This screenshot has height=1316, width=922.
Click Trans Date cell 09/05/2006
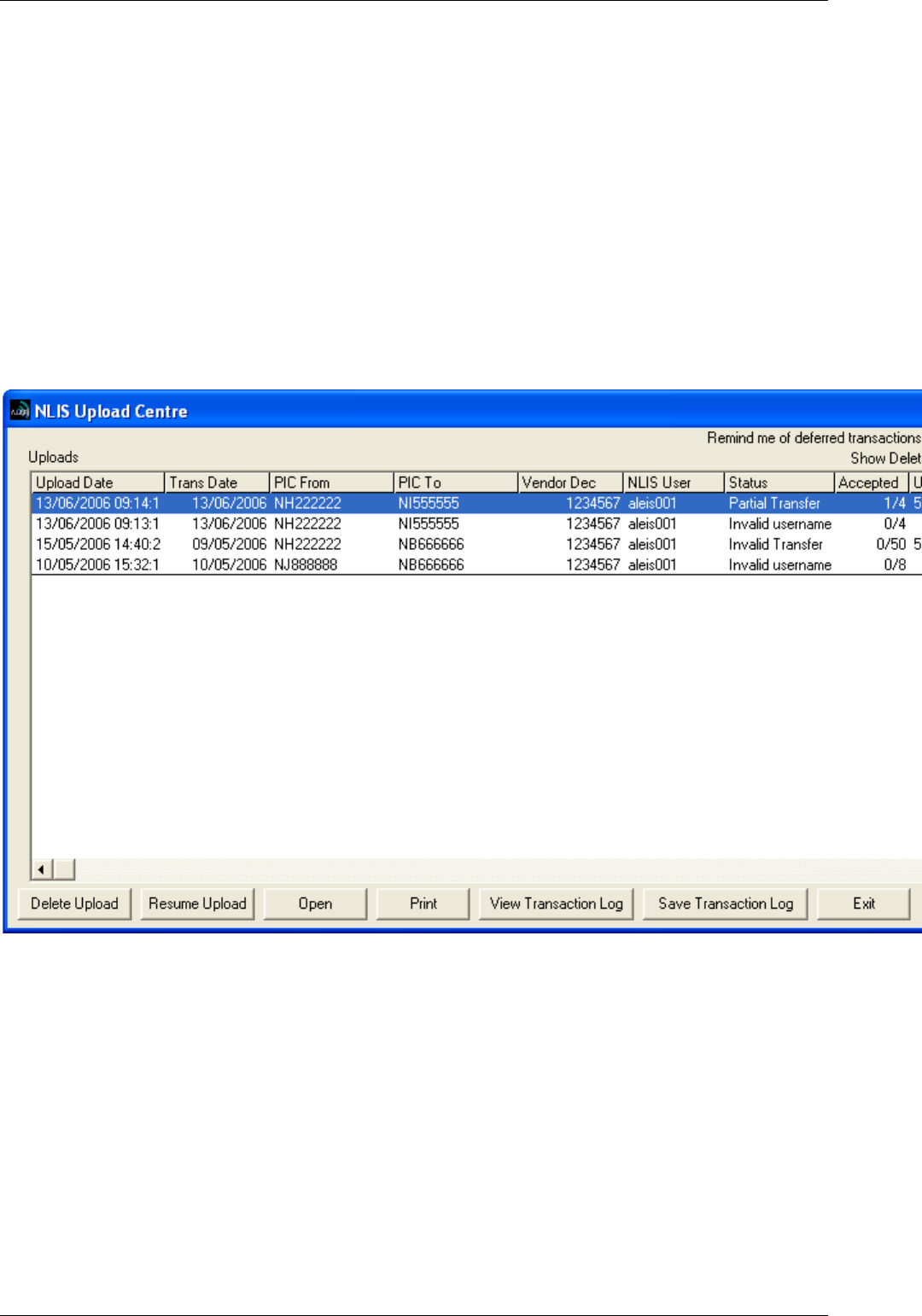tap(229, 544)
